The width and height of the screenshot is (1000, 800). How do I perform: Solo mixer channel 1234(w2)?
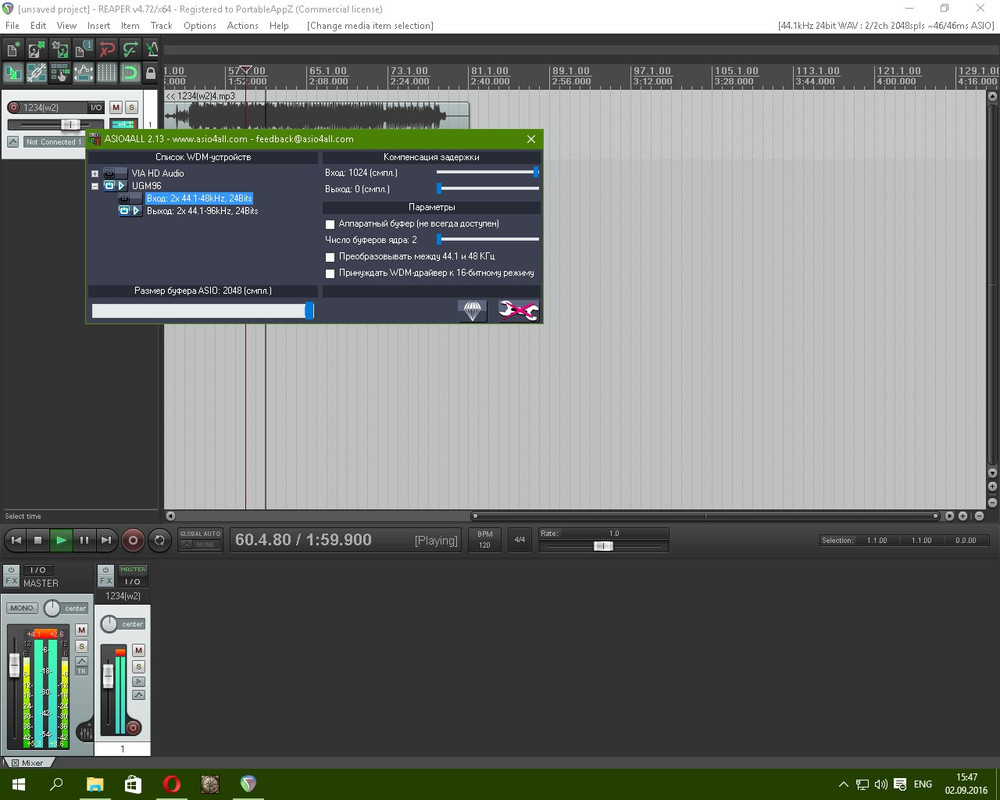pyautogui.click(x=138, y=667)
